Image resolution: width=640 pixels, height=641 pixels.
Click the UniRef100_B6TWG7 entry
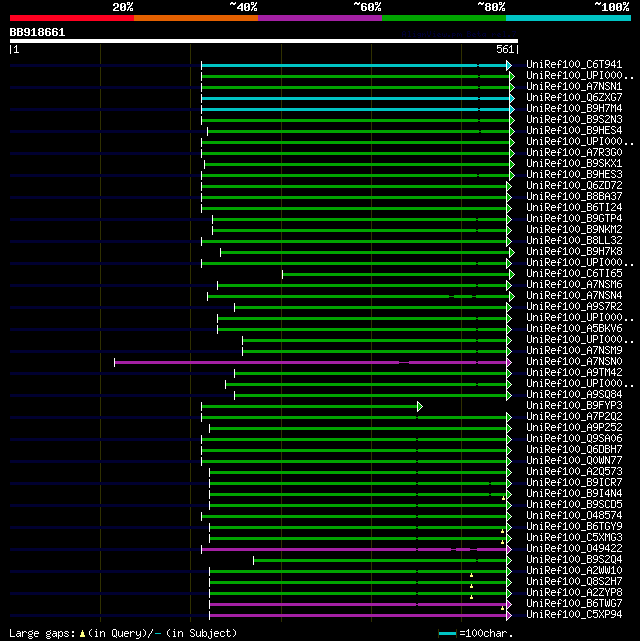[574, 604]
